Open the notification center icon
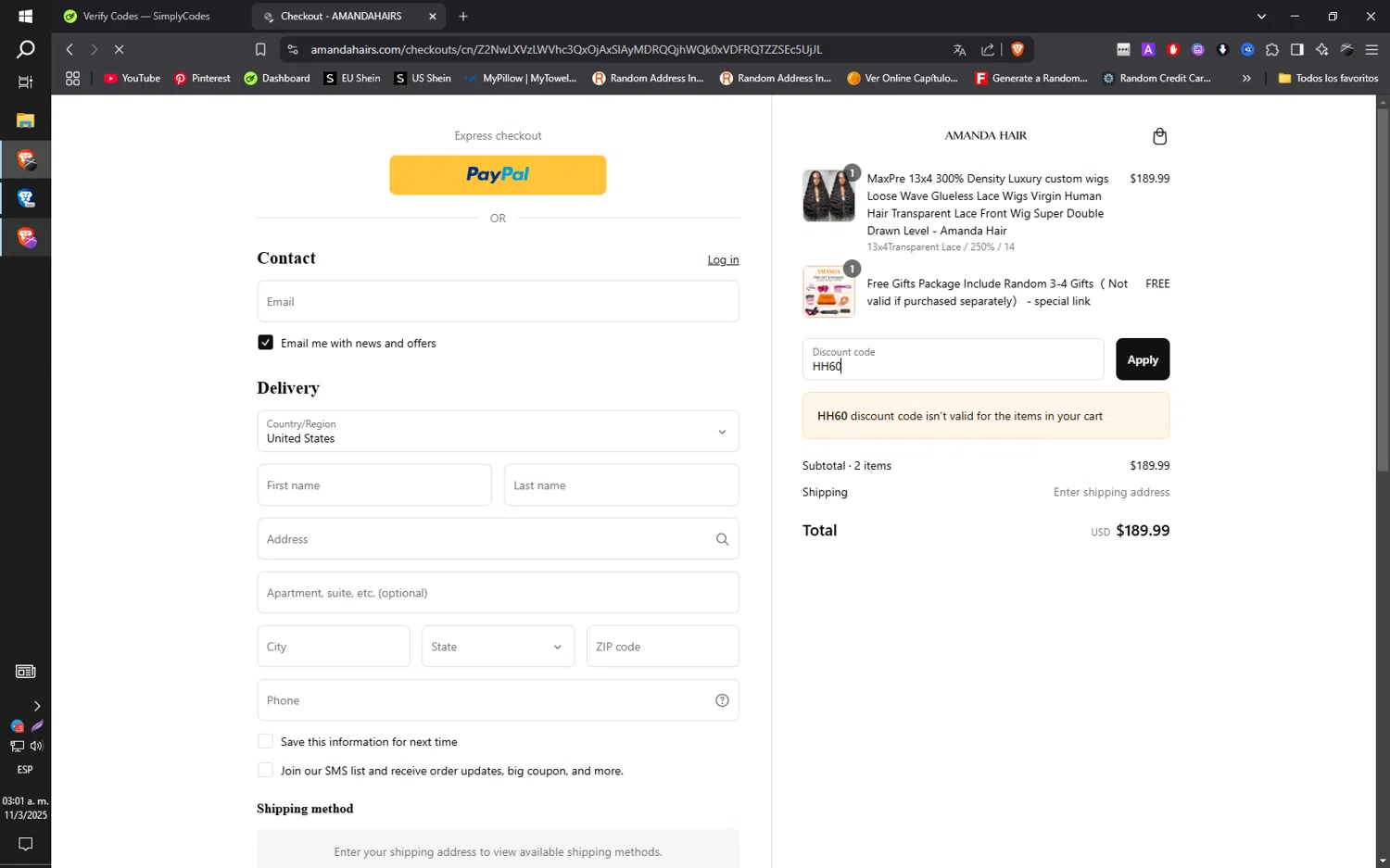This screenshot has width=1390, height=868. (25, 844)
